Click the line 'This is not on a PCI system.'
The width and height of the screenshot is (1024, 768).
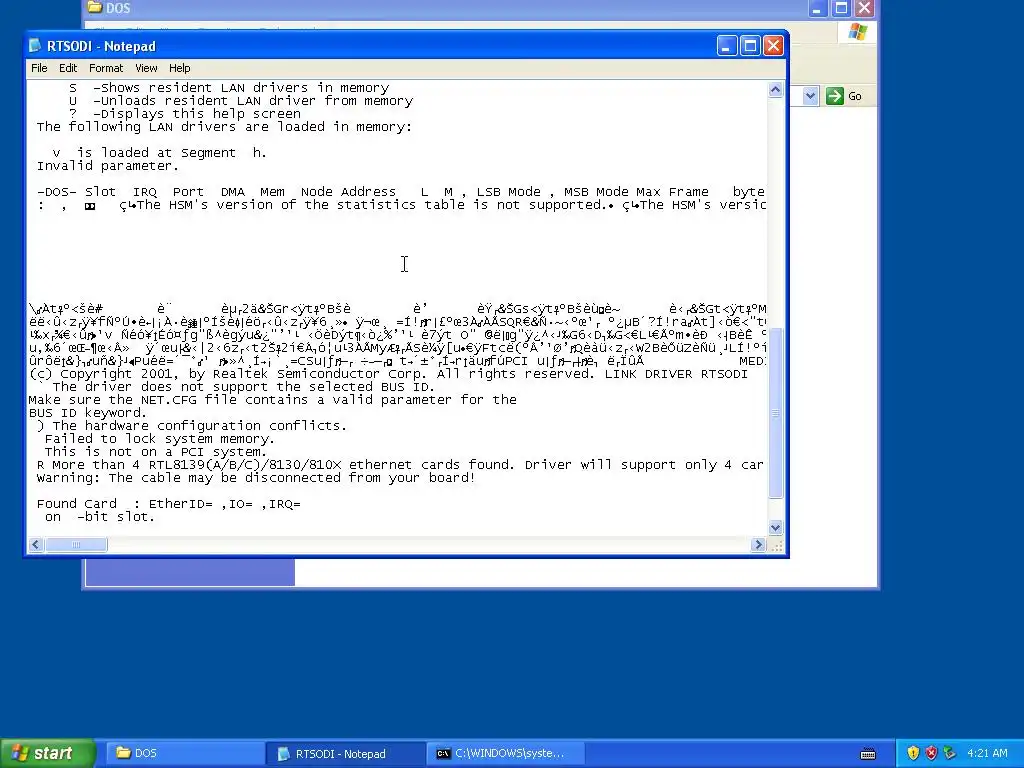155,452
